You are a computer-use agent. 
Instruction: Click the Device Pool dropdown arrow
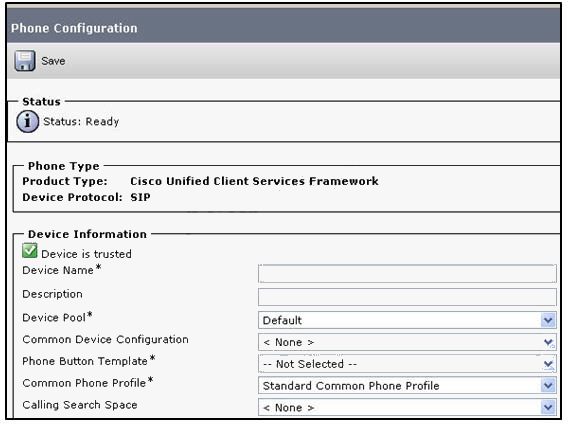pyautogui.click(x=548, y=320)
